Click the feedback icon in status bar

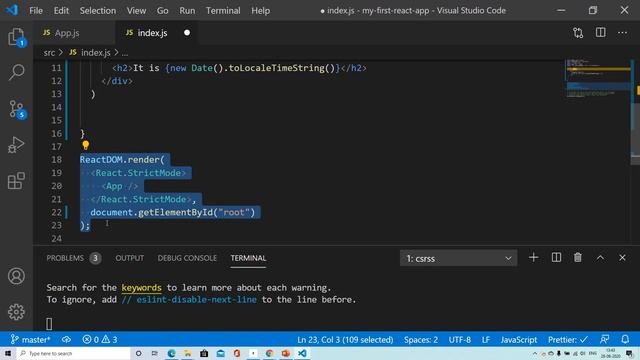(x=604, y=340)
